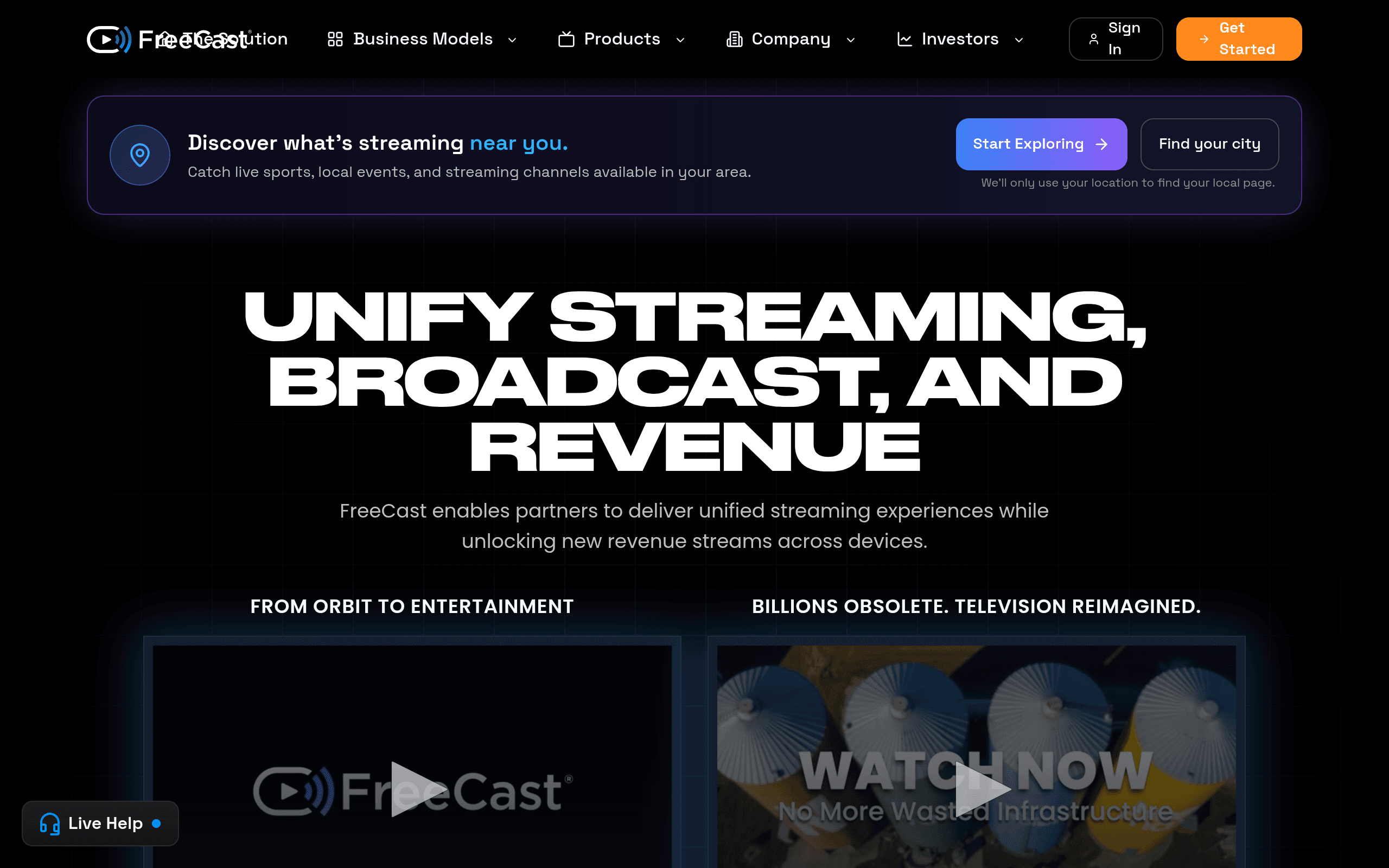Image resolution: width=1389 pixels, height=868 pixels.
Task: Expand the Investors dropdown chevron
Action: [1019, 40]
